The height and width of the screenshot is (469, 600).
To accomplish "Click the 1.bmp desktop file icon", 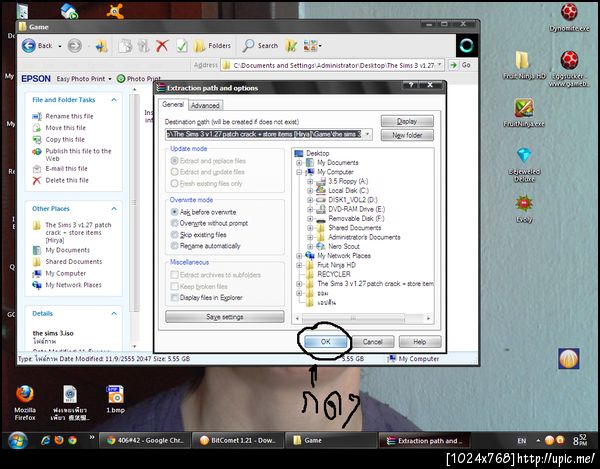I will point(115,399).
